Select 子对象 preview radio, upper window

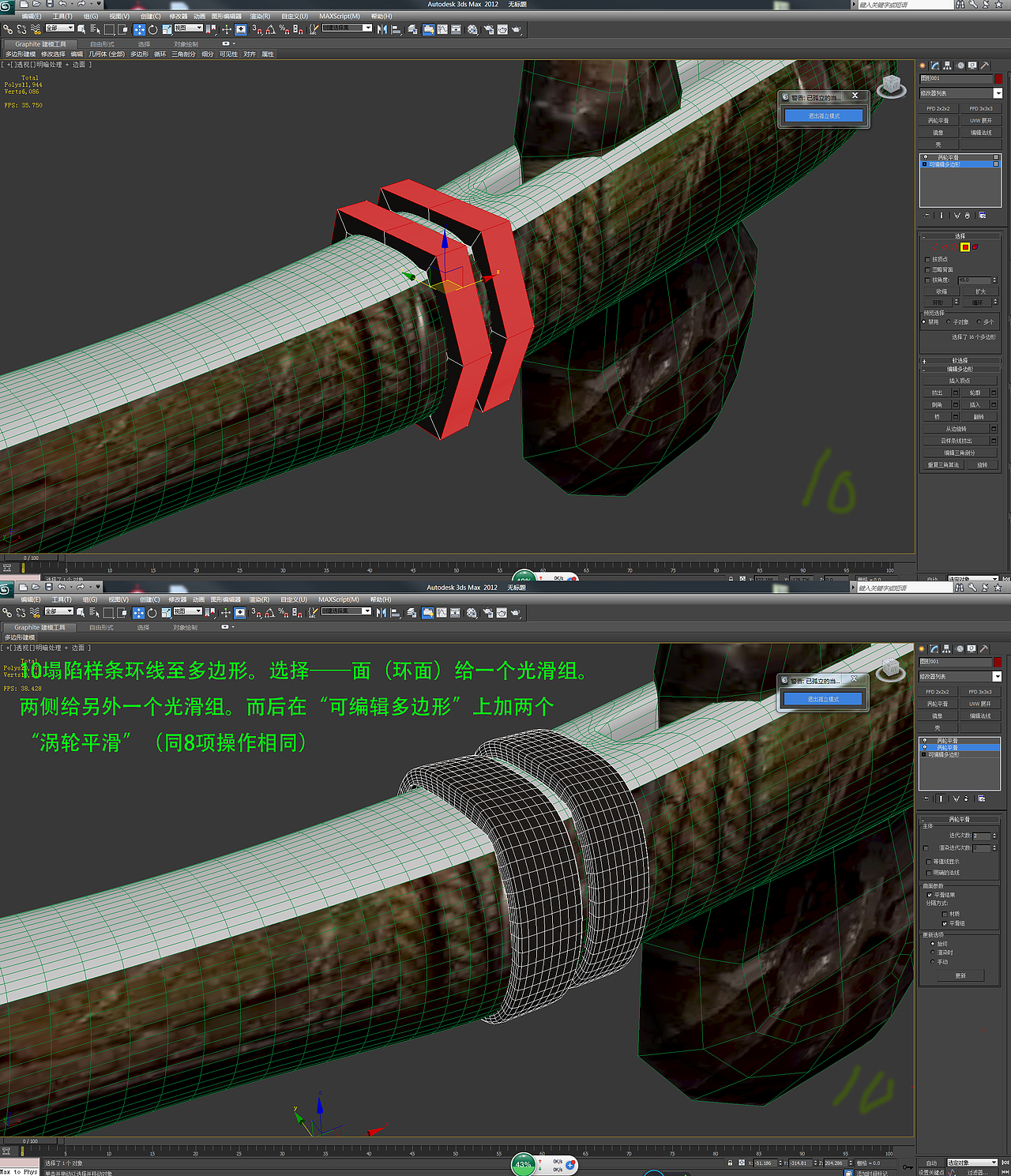[x=949, y=321]
